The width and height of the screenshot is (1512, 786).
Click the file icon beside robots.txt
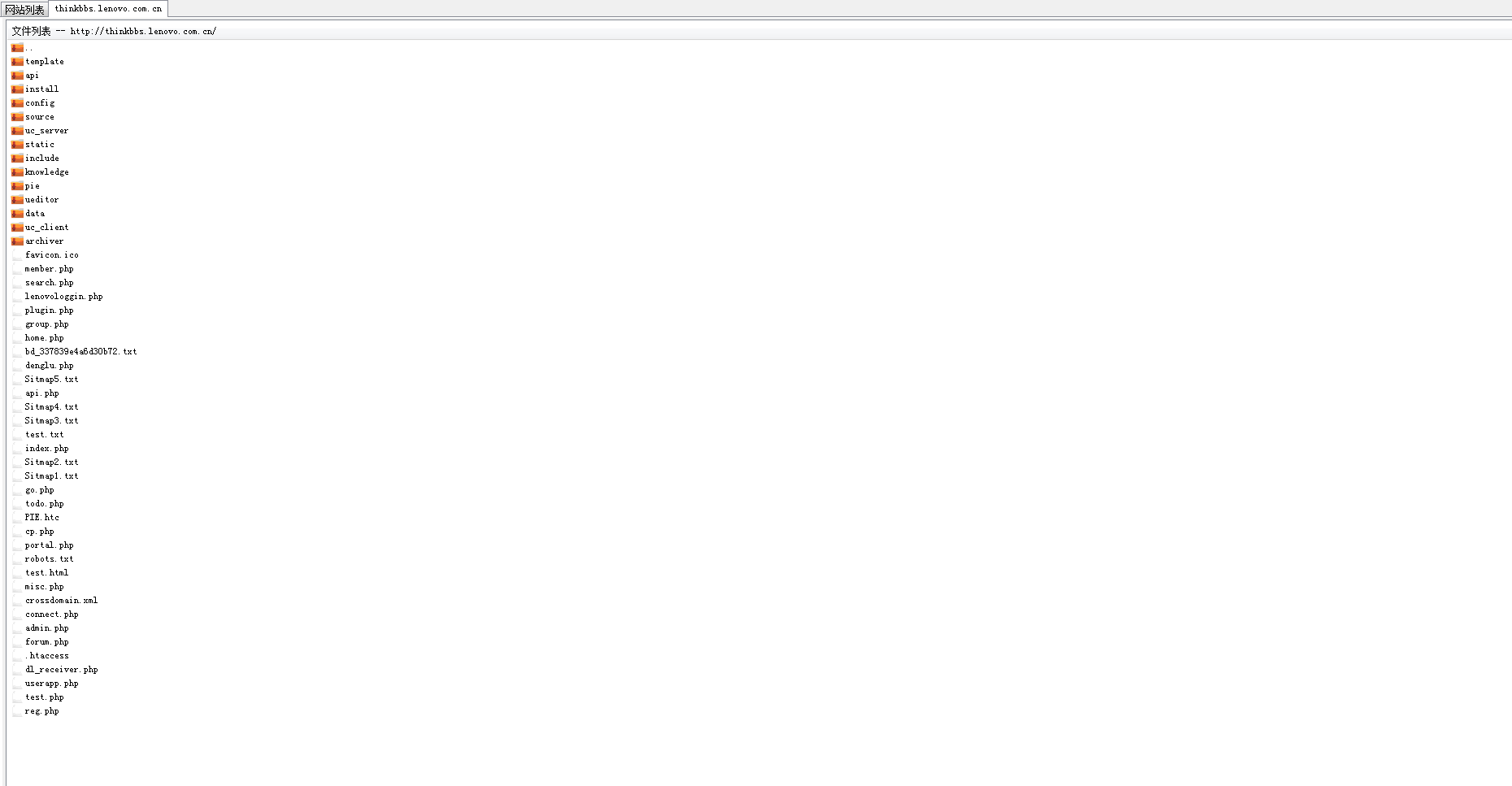17,559
